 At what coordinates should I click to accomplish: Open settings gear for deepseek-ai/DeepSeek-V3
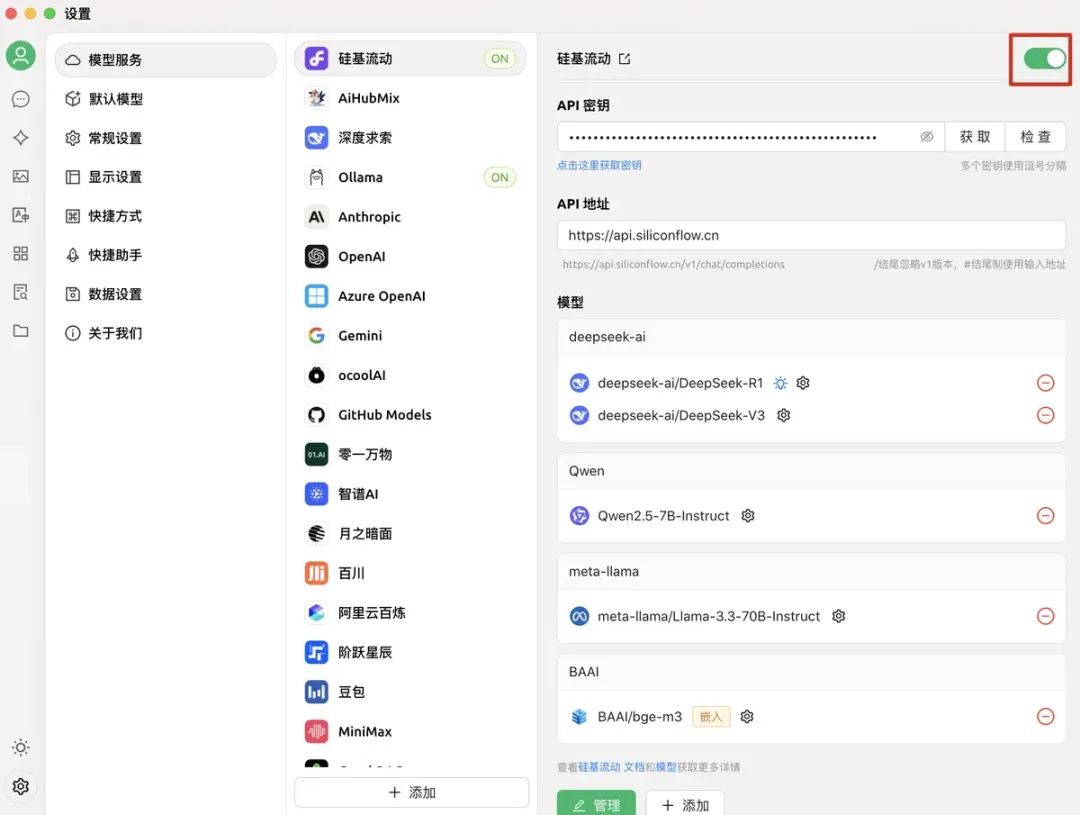784,415
